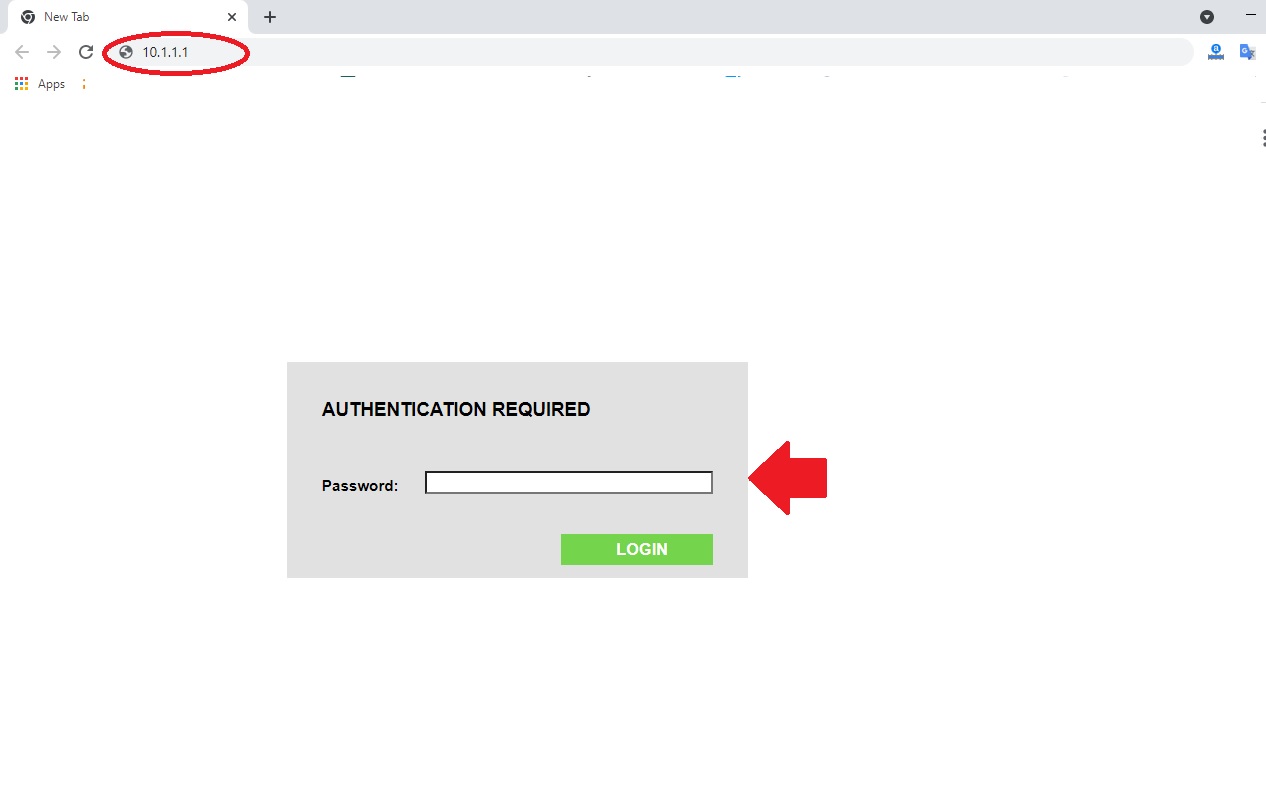Click the Password: field label

[x=360, y=486]
